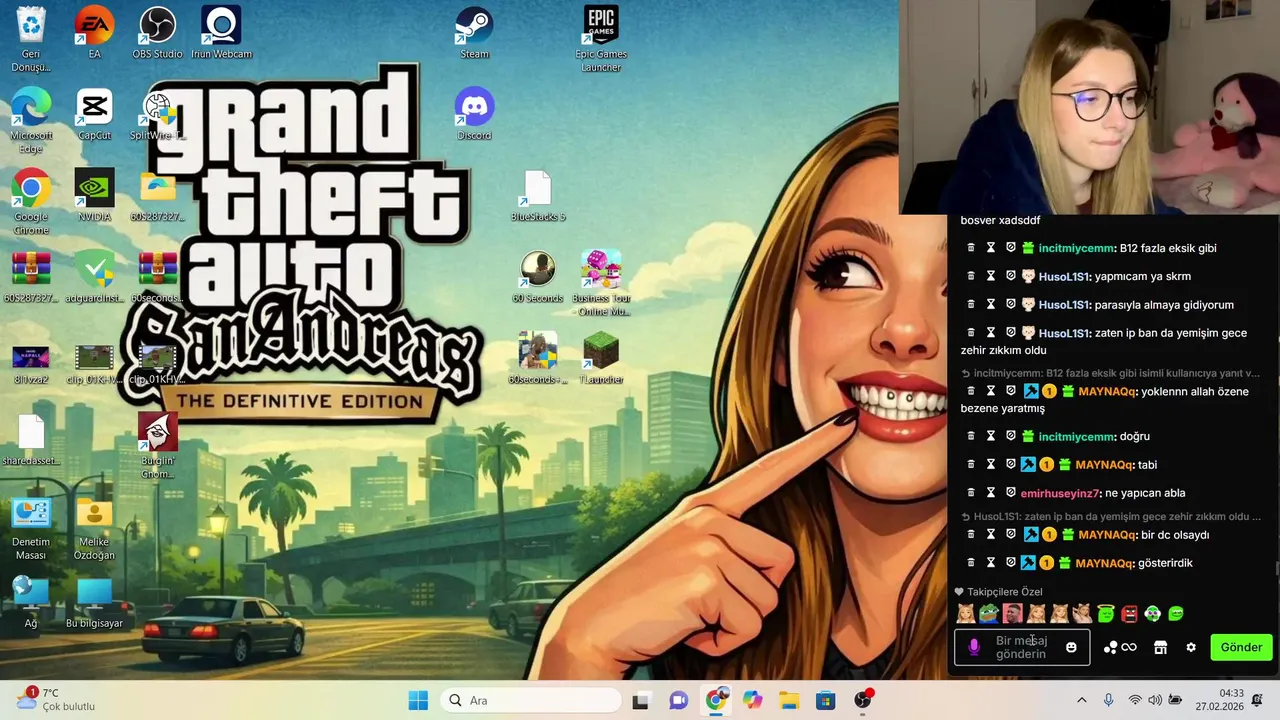1280x720 pixels.
Task: Select Discord desktop icon
Action: 474,114
